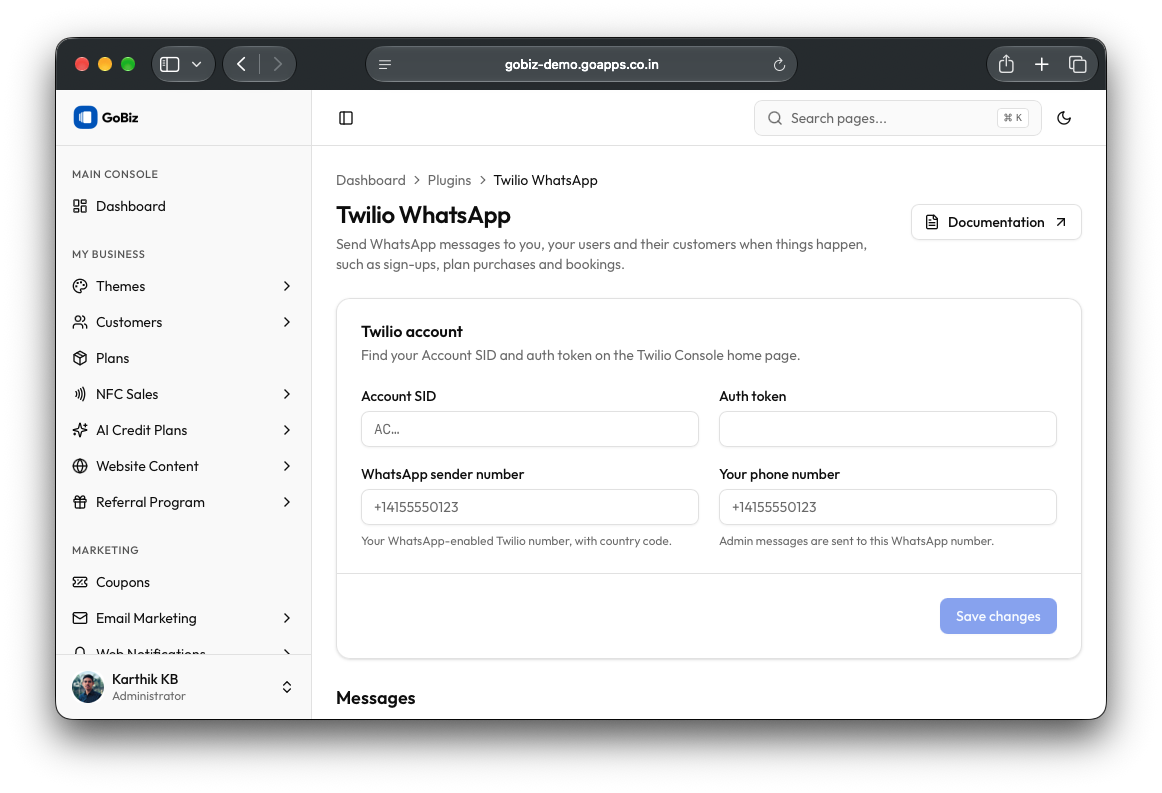Click the Auth token input field

pos(888,429)
